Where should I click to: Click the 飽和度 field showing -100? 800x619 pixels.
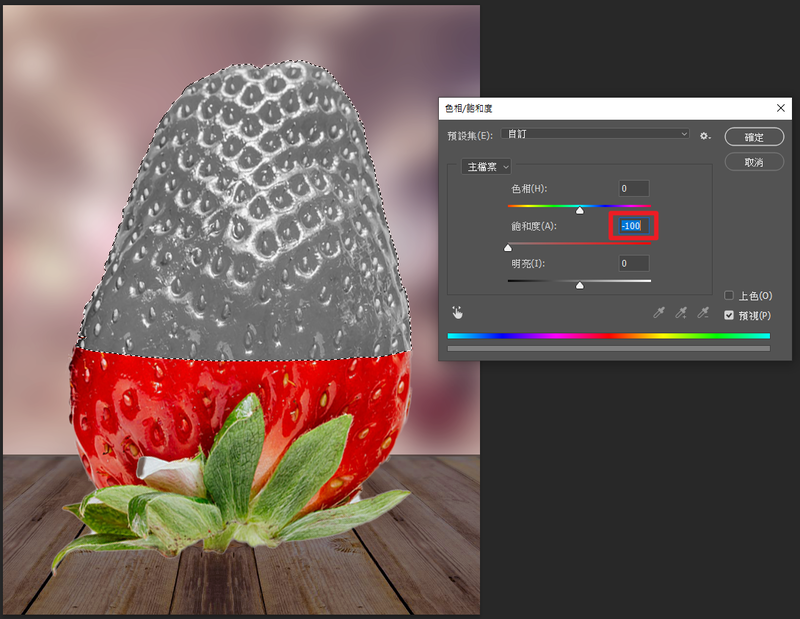pos(633,226)
